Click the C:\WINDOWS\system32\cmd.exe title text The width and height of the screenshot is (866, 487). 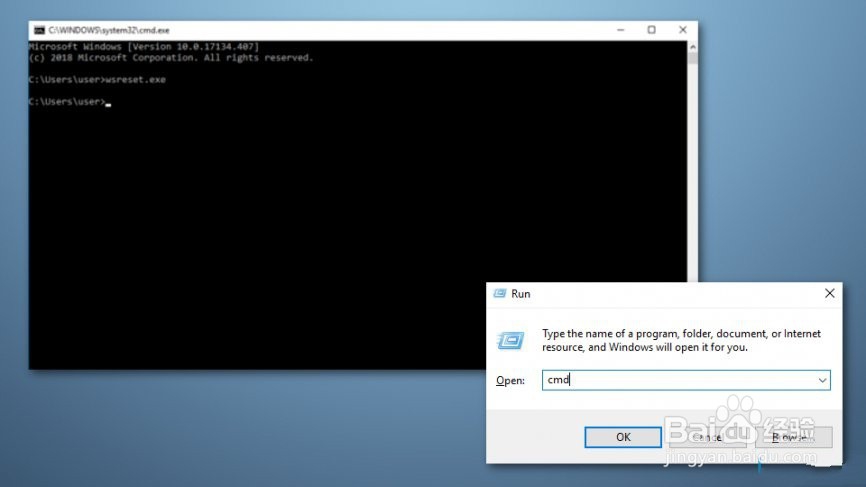109,30
